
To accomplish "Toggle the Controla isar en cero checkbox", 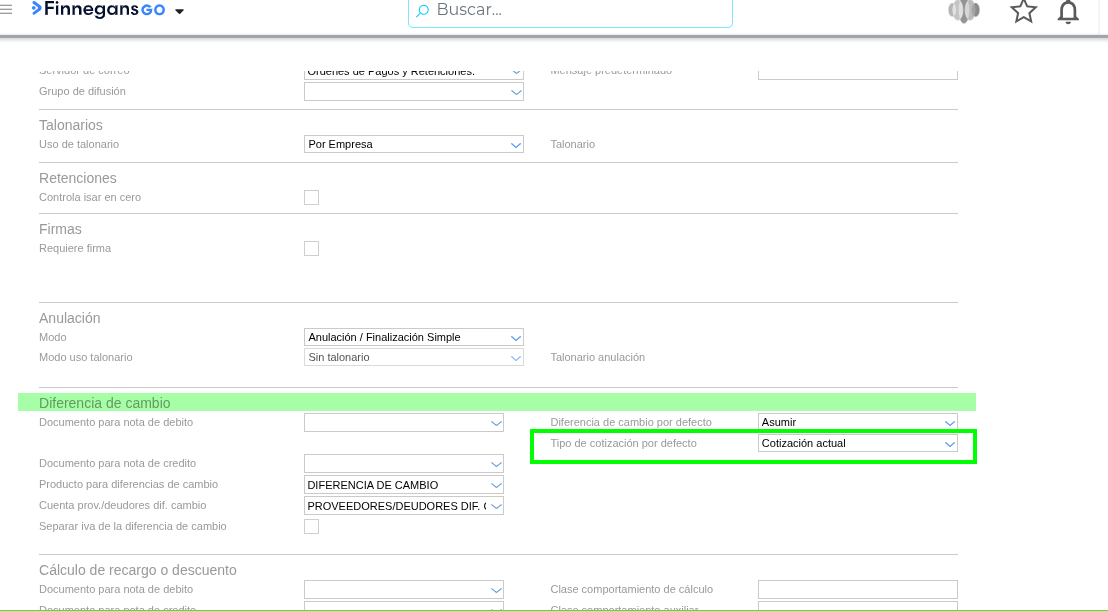I will pos(311,198).
